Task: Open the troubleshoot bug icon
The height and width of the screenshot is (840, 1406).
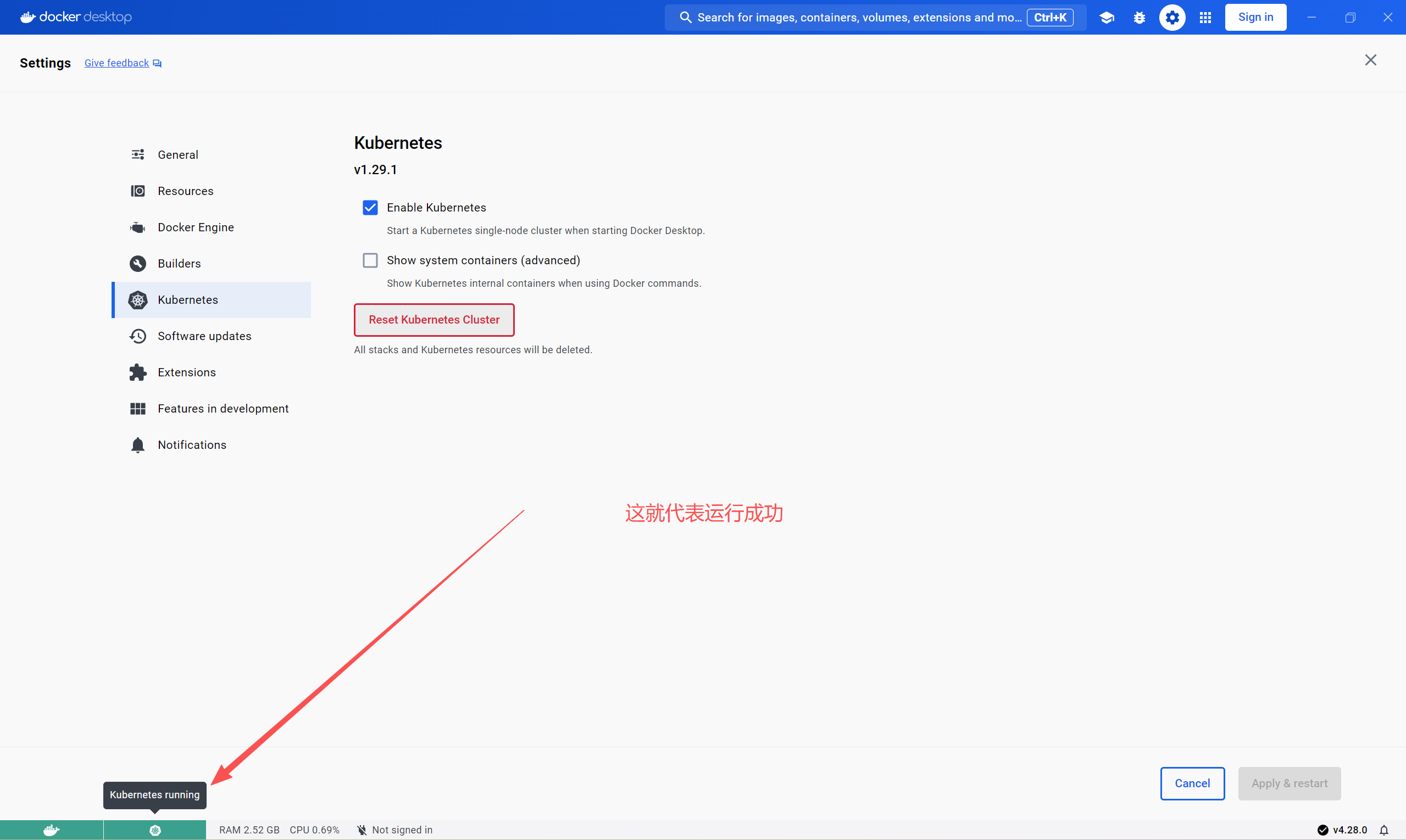Action: point(1140,18)
